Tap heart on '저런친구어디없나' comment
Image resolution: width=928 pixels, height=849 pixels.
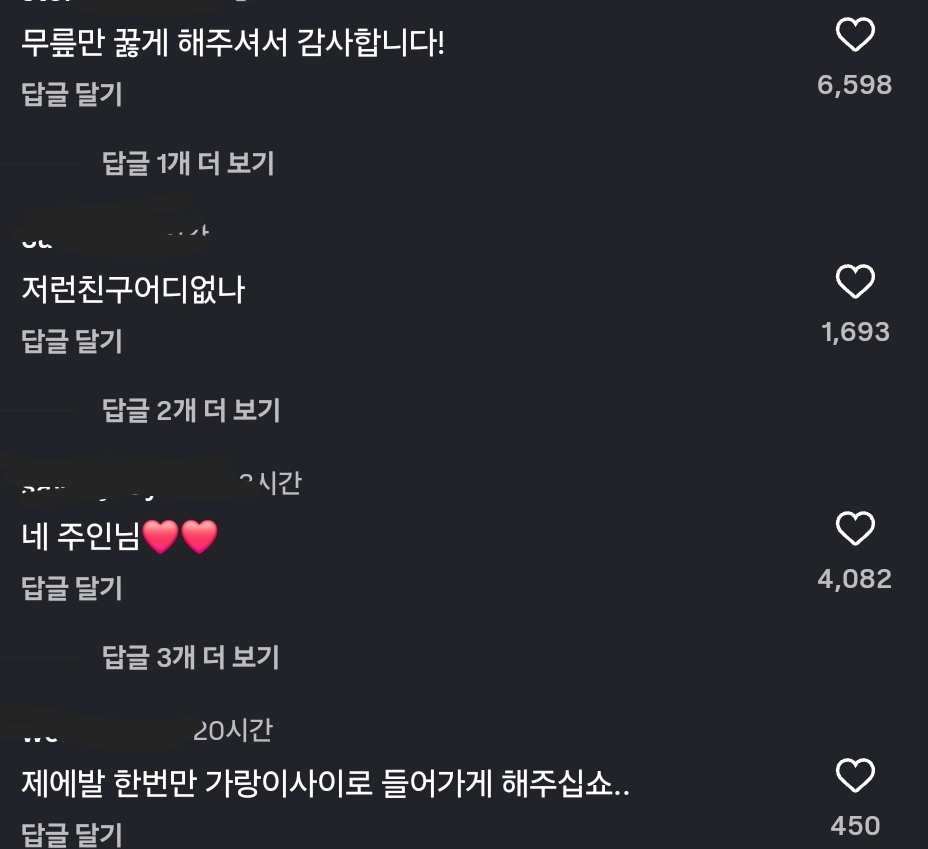(x=854, y=283)
